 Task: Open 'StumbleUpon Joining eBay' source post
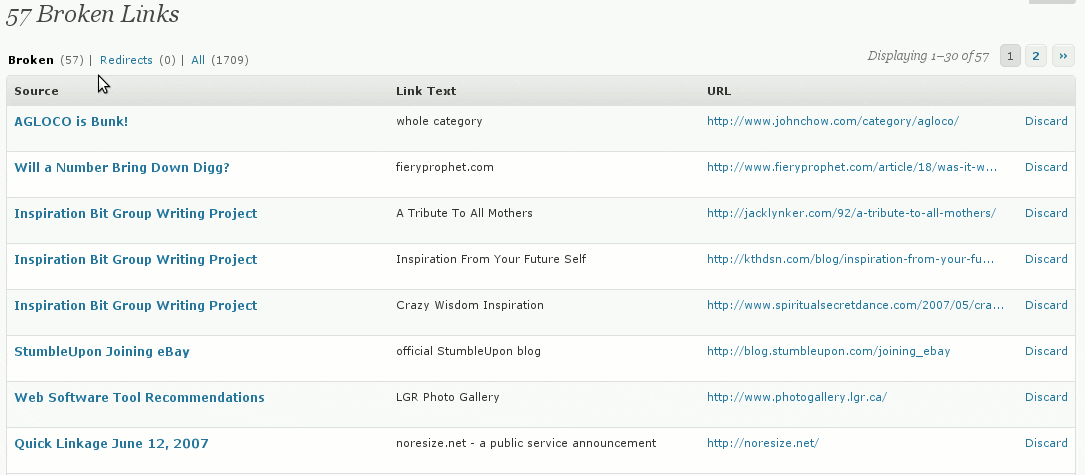pyautogui.click(x=102, y=351)
